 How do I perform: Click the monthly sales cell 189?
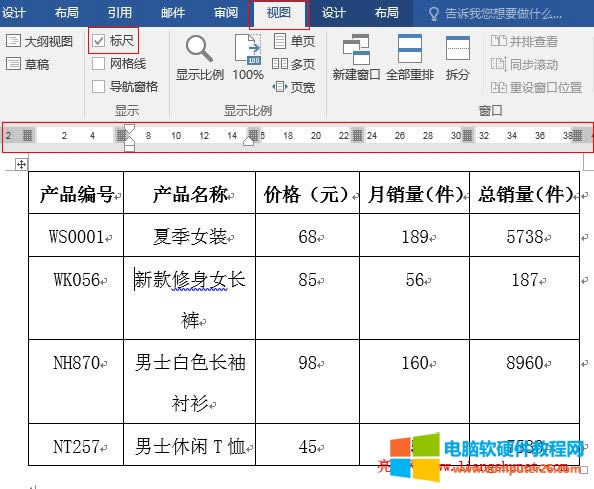click(x=414, y=235)
